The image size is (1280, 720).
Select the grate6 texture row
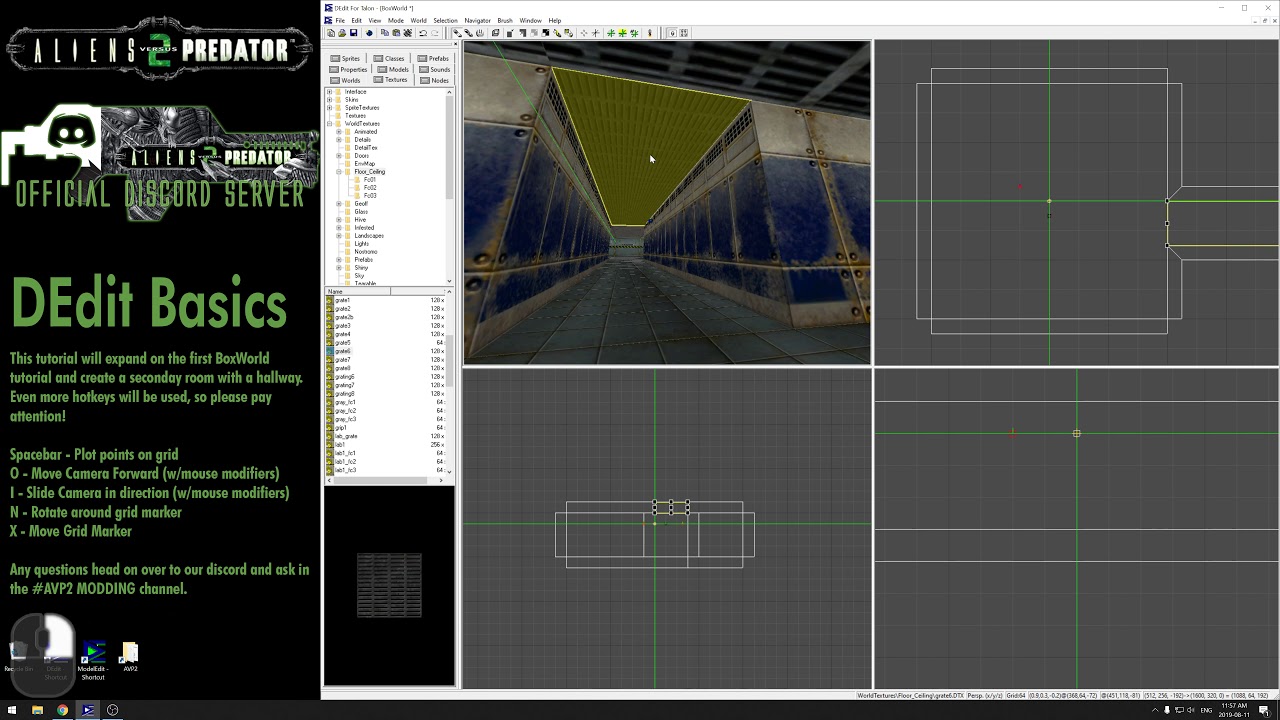(x=387, y=351)
